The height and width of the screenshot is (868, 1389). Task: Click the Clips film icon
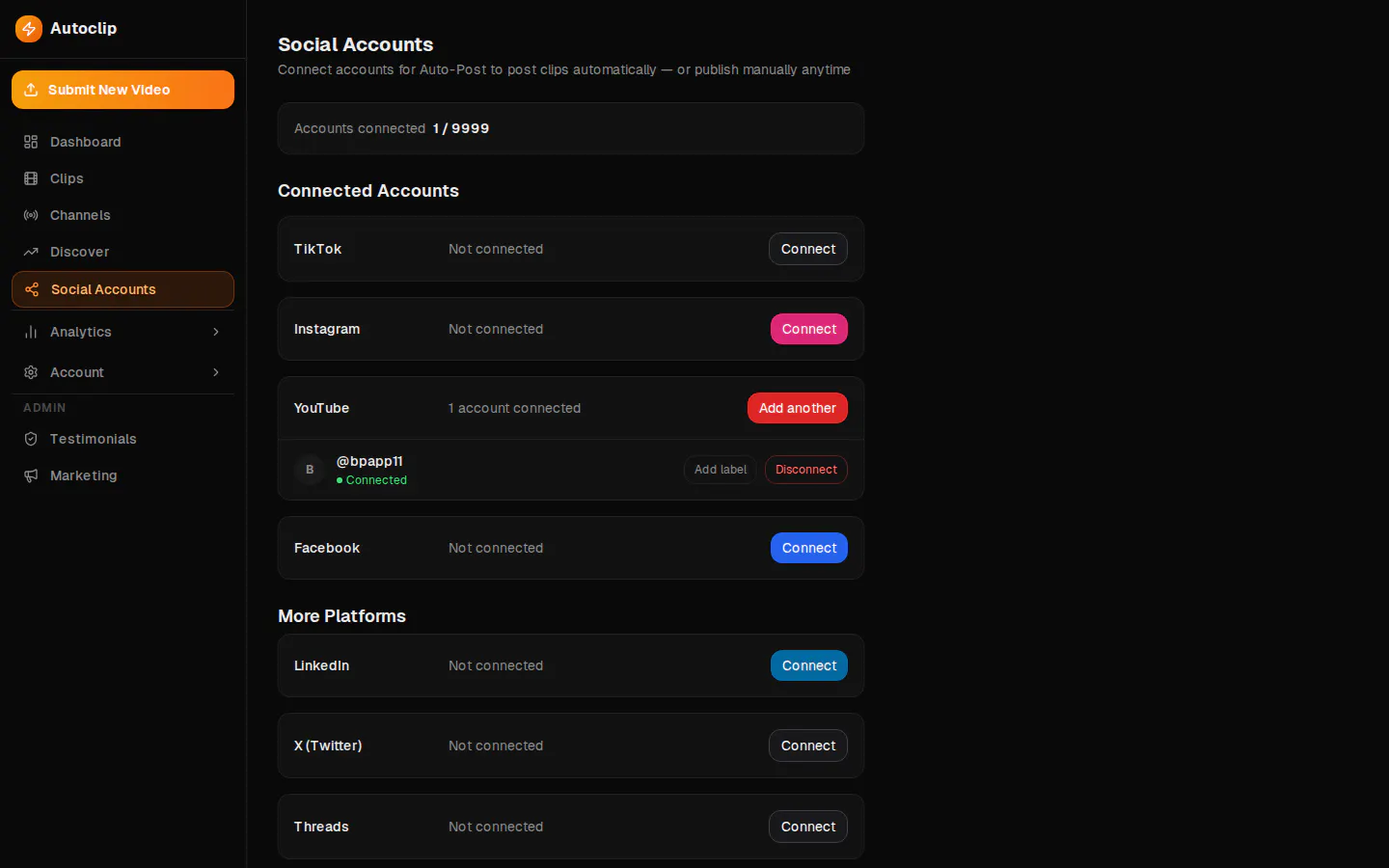point(31,178)
